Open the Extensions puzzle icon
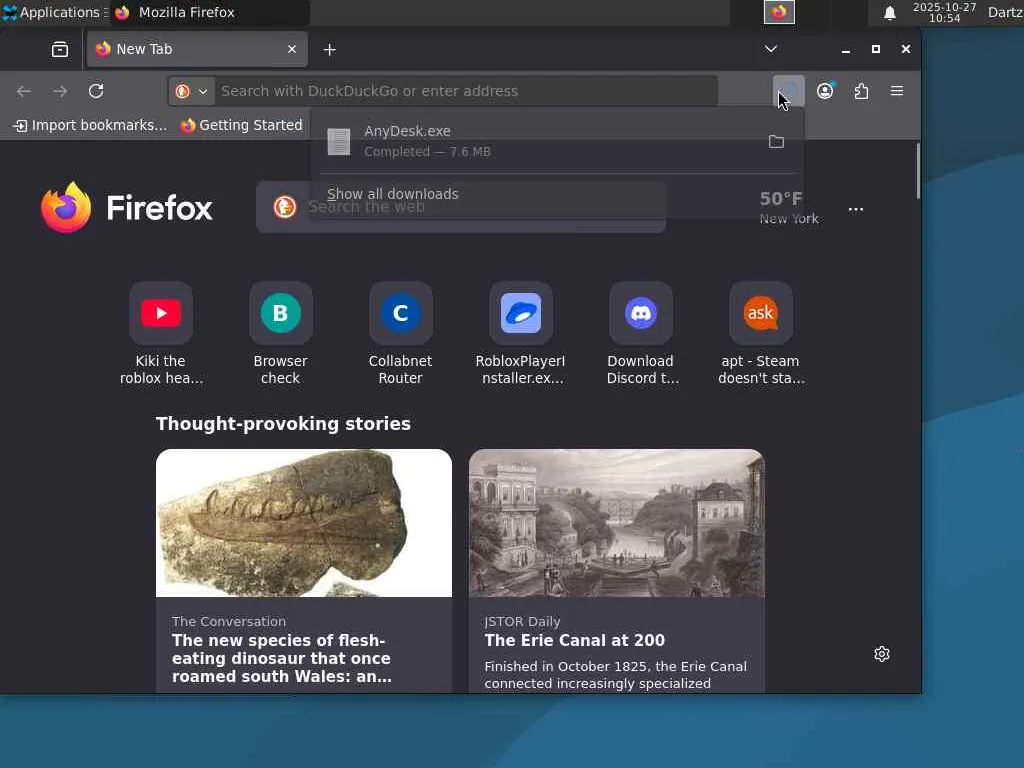 point(861,91)
